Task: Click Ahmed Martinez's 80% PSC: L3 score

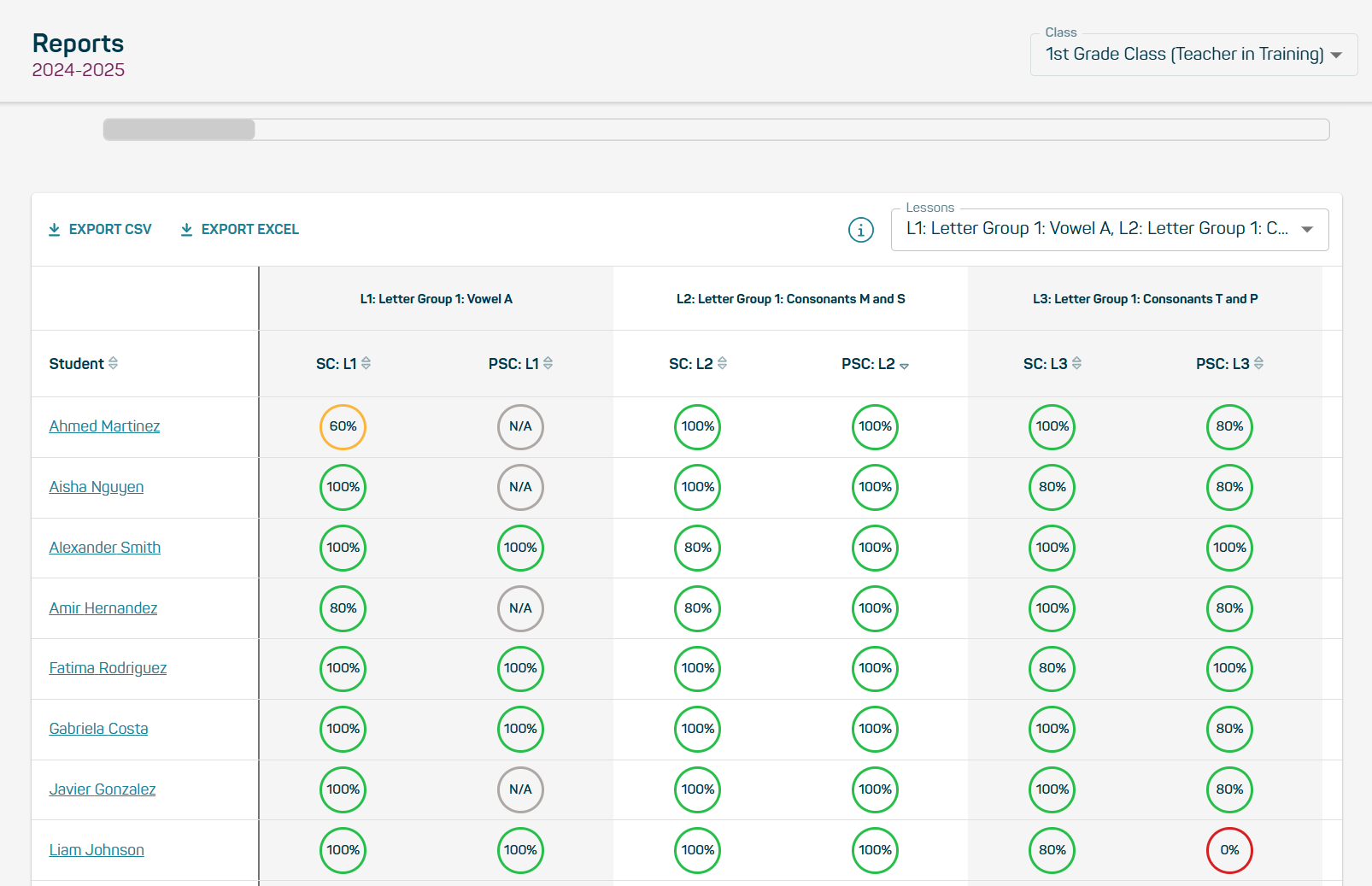Action: [1229, 426]
